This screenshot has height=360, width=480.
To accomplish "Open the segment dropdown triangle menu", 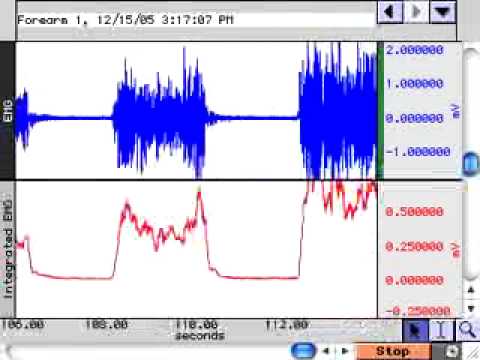I will [442, 12].
